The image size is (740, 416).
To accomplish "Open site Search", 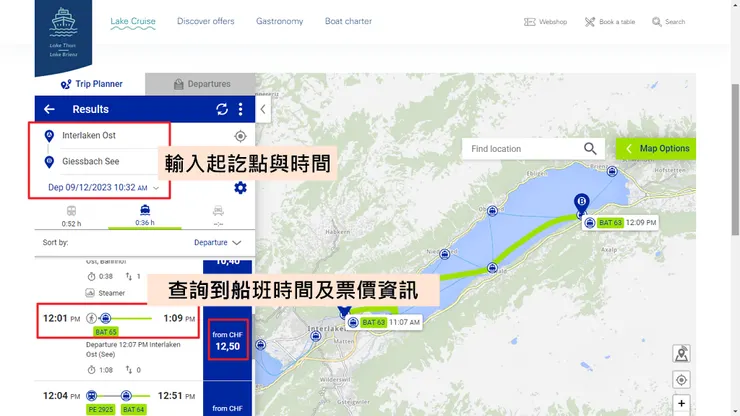I will [668, 22].
